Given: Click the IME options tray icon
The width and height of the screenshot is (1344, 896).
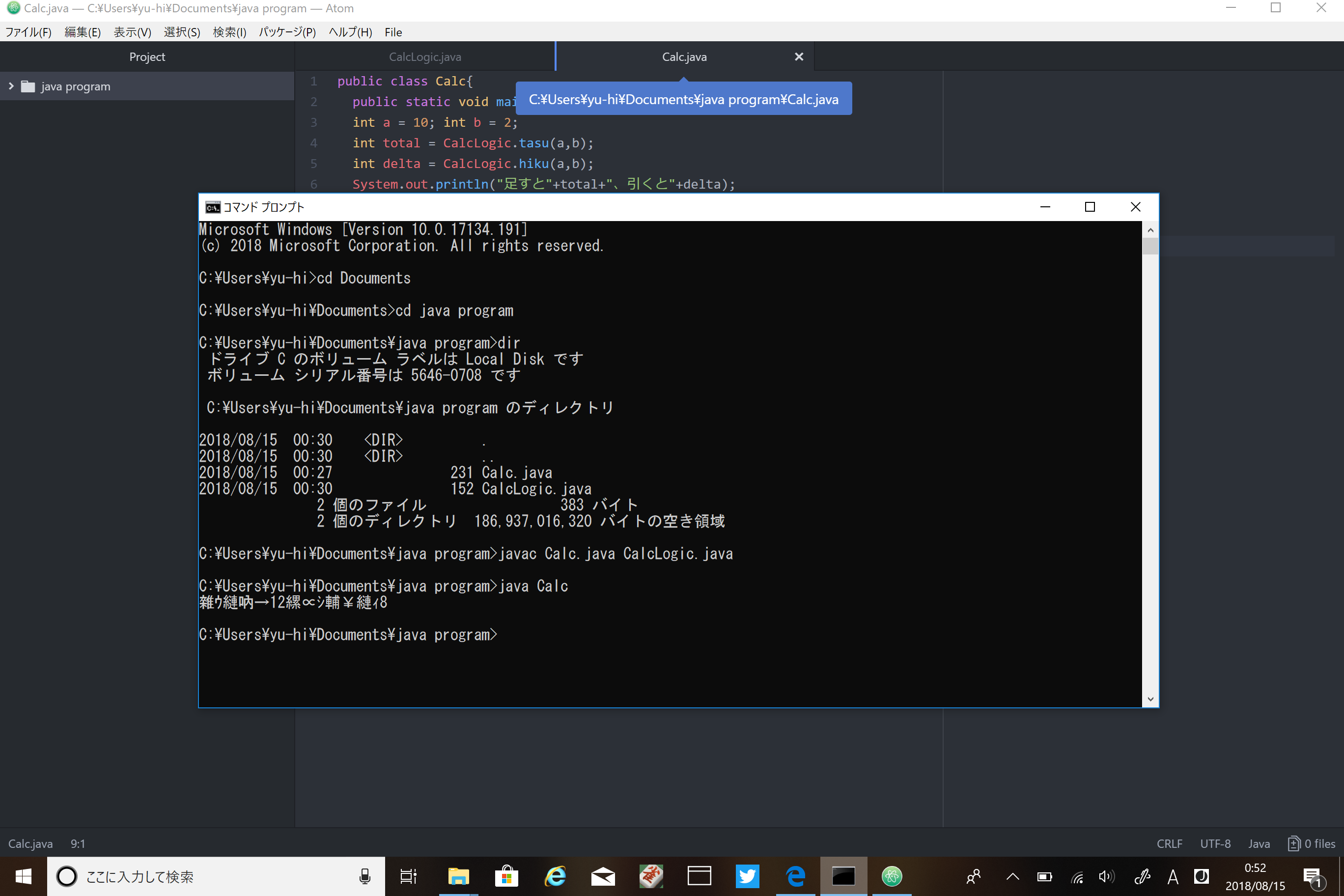Looking at the screenshot, I should pyautogui.click(x=1202, y=876).
